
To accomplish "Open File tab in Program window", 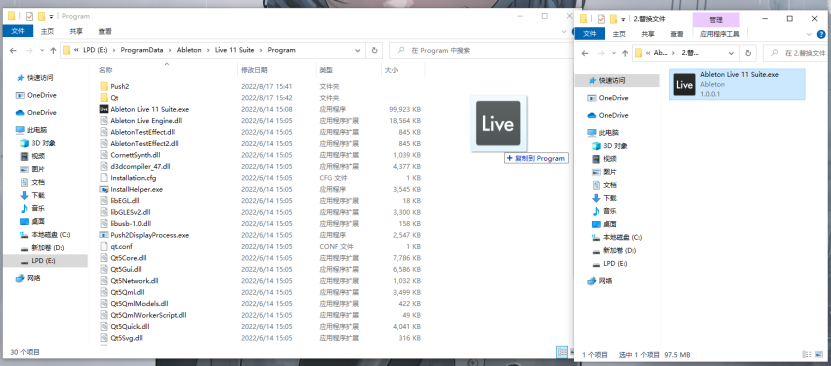I will tap(18, 31).
